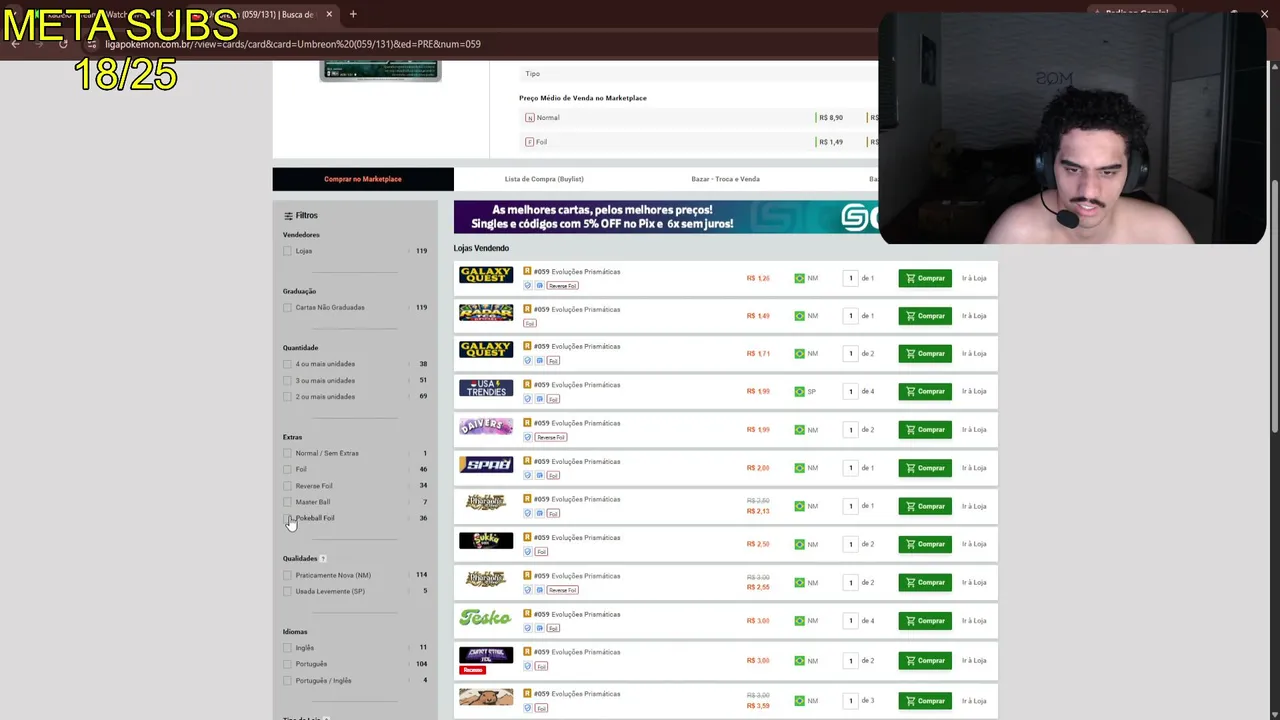1280x720 pixels.
Task: Click the blue shield icon in the Sukka row
Action: (x=528, y=552)
